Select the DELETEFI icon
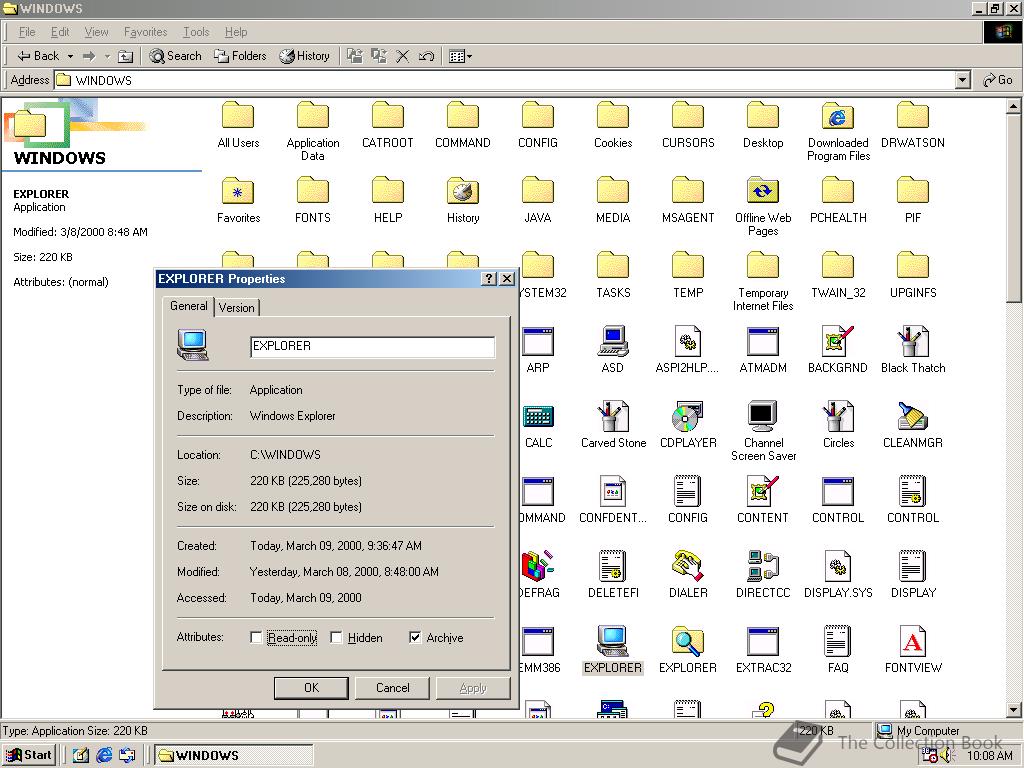This screenshot has width=1024, height=768. 613,566
